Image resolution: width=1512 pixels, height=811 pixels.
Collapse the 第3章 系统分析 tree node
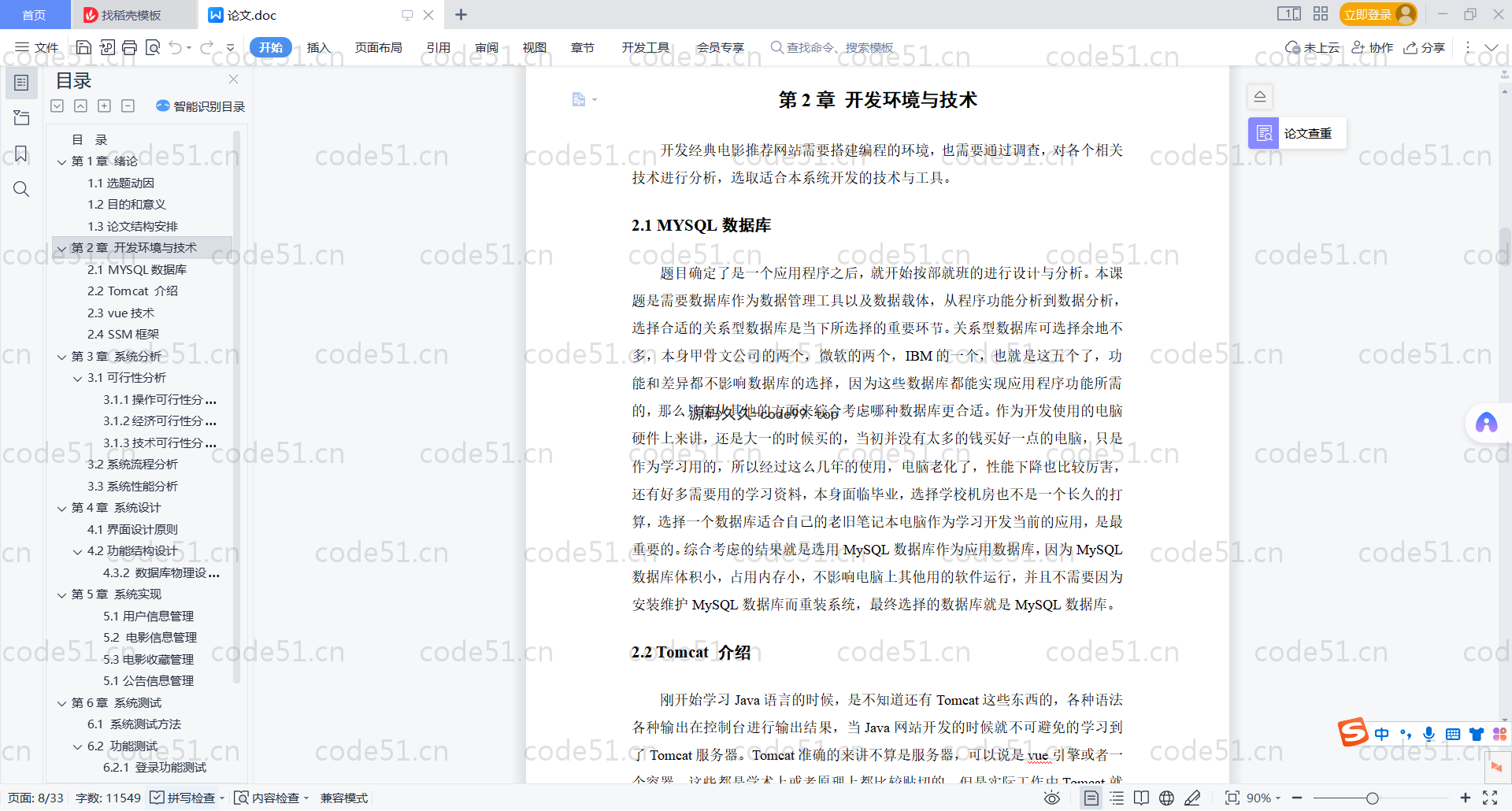pyautogui.click(x=61, y=357)
